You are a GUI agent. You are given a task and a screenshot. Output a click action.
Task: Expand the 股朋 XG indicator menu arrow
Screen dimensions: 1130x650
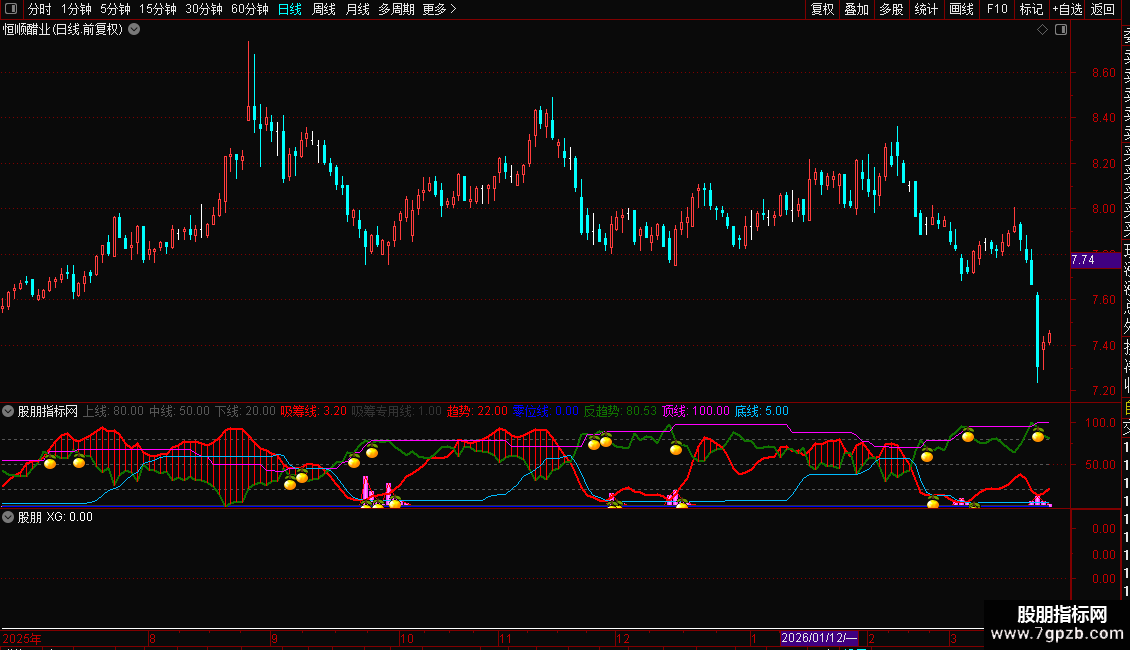click(8, 517)
